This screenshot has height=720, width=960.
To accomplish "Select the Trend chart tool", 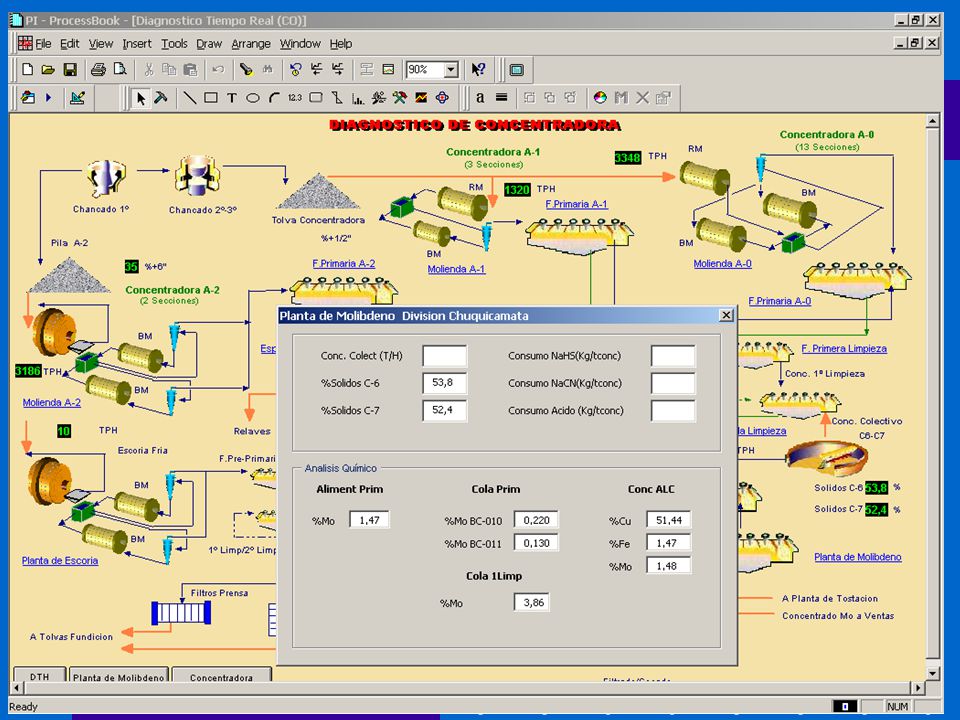I will pos(421,98).
